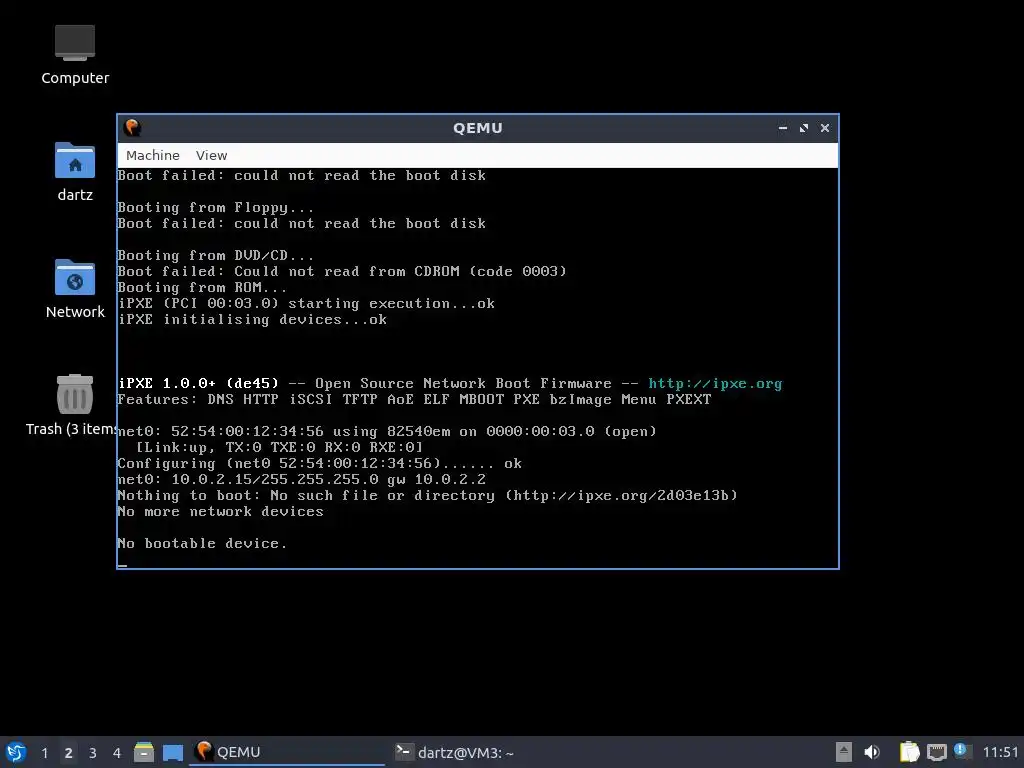The height and width of the screenshot is (768, 1024).
Task: Open the removable media eject tray icon
Action: click(x=844, y=752)
